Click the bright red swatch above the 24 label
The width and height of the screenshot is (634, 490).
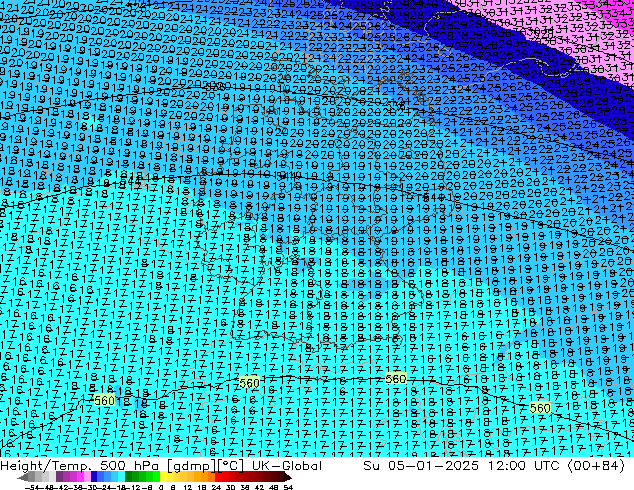point(218,477)
